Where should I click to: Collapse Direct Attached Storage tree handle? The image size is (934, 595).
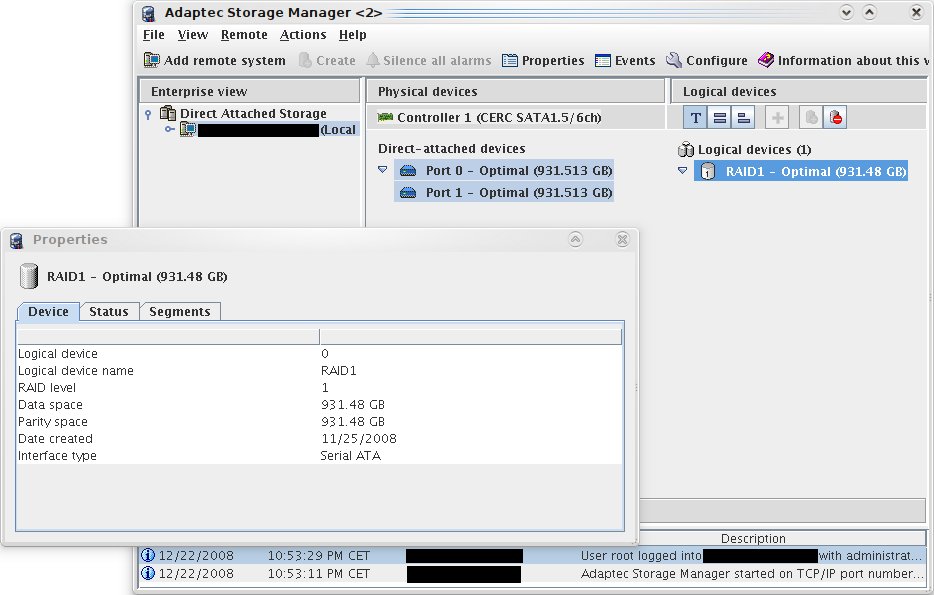pyautogui.click(x=148, y=114)
